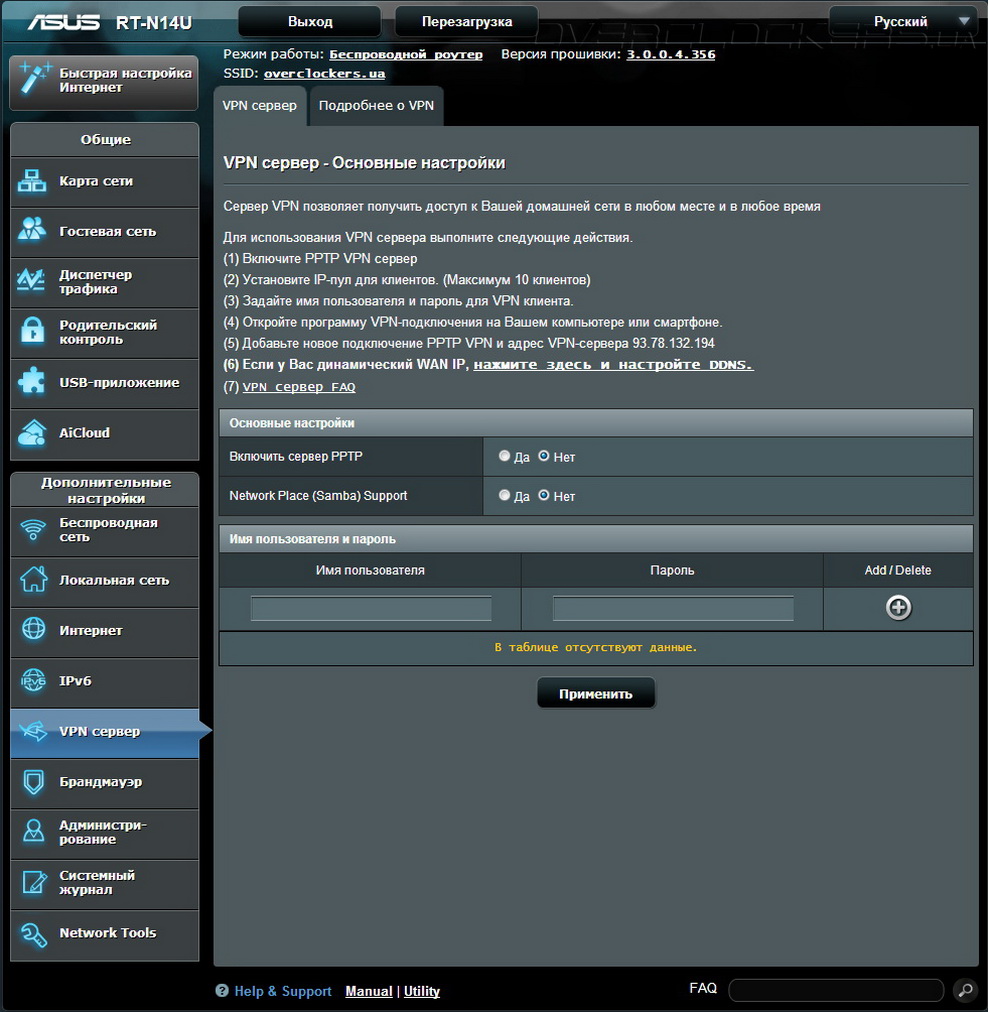This screenshot has height=1012, width=988.
Task: Click the Network Map icon in sidebar
Action: coord(33,181)
